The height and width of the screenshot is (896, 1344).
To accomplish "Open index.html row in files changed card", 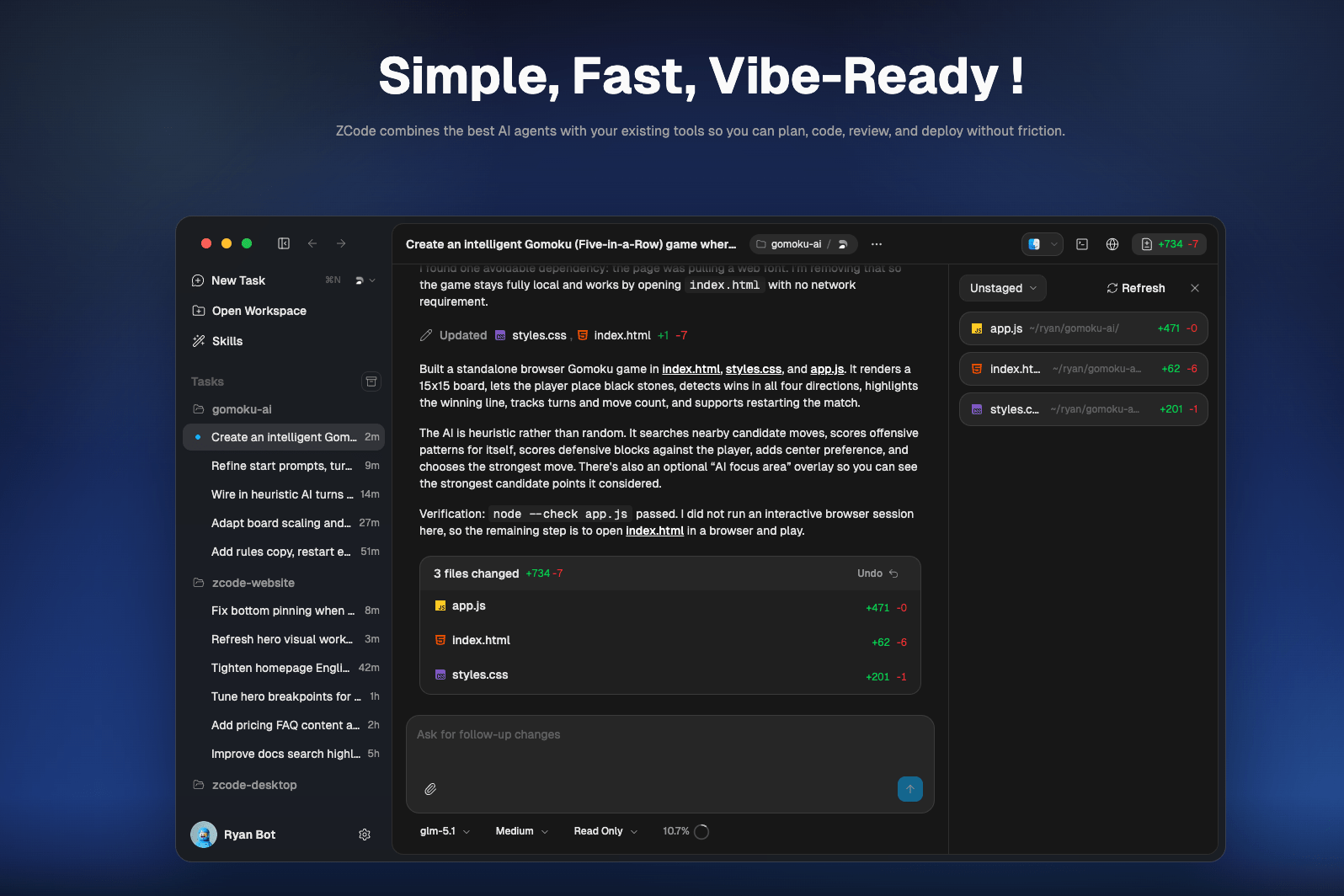I will [x=670, y=641].
